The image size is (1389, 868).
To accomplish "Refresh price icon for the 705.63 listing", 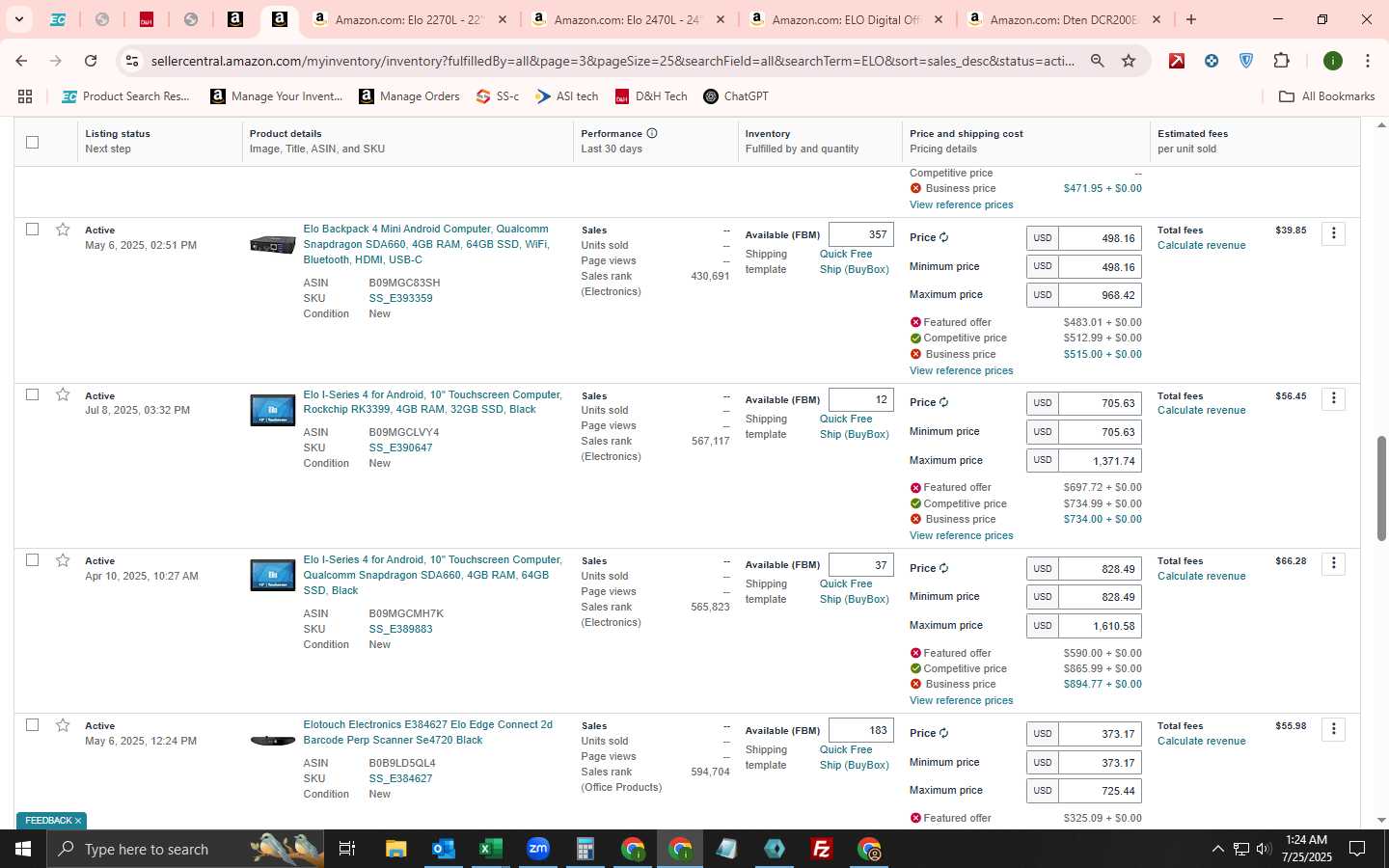I will 943,402.
